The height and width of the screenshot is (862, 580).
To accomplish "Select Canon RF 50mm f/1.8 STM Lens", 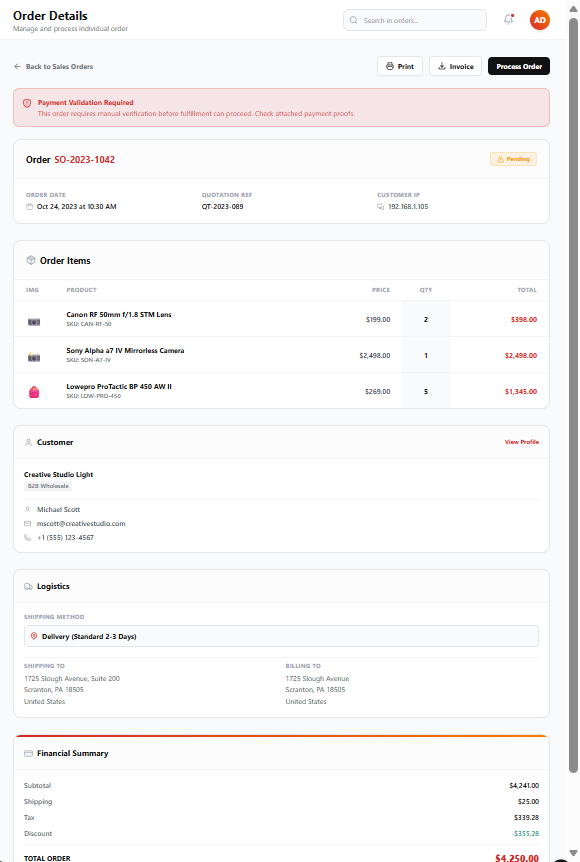I will tap(119, 314).
